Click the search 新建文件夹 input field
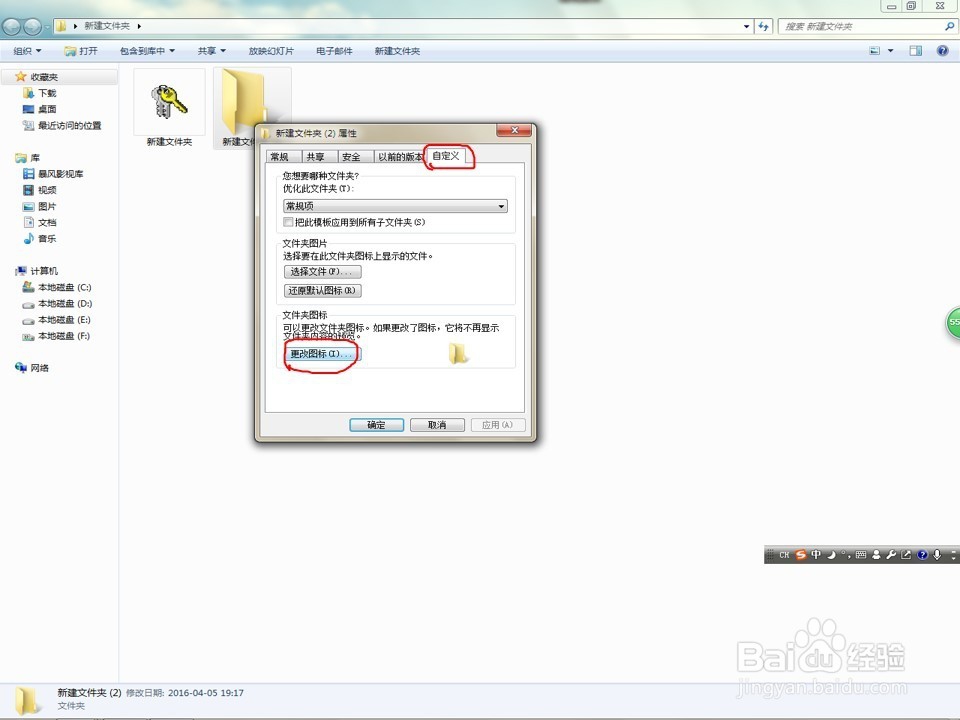This screenshot has width=960, height=720. click(x=860, y=26)
